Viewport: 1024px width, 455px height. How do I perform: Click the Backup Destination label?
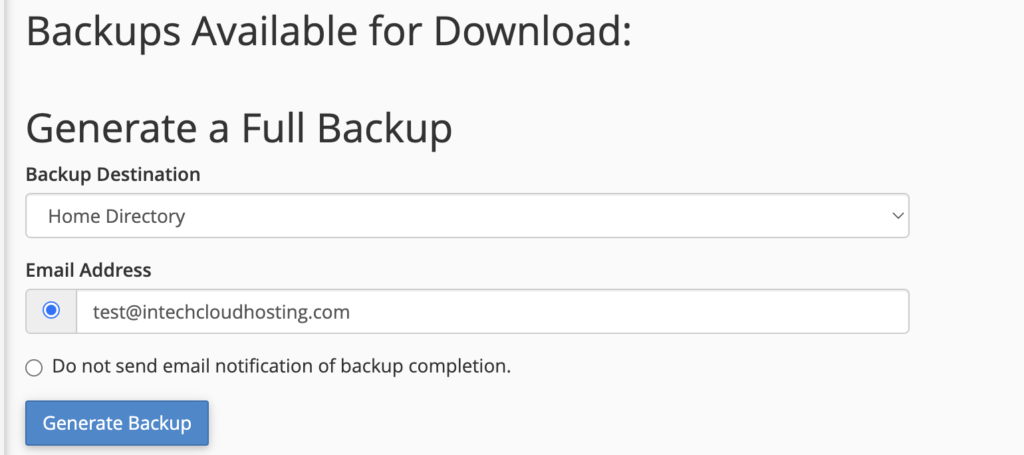pos(113,174)
